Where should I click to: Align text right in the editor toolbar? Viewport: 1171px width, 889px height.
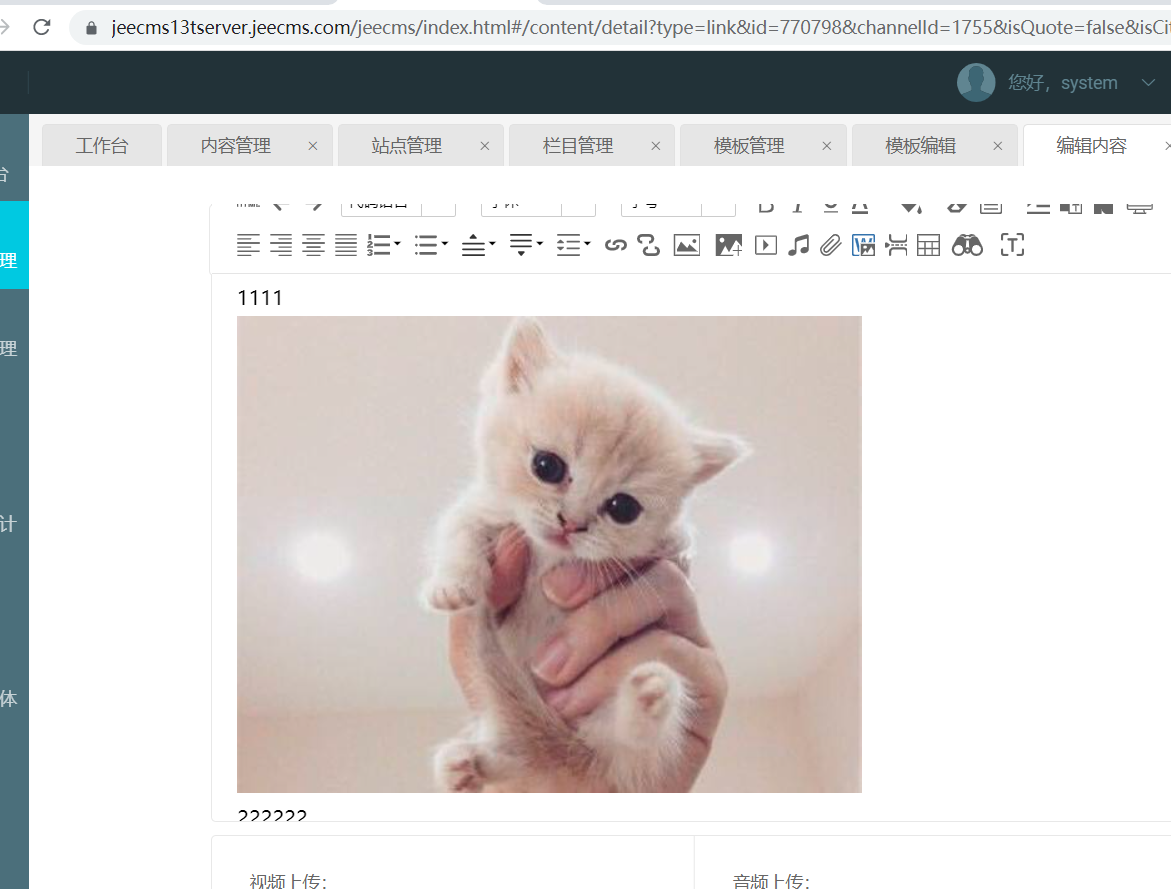tap(281, 245)
